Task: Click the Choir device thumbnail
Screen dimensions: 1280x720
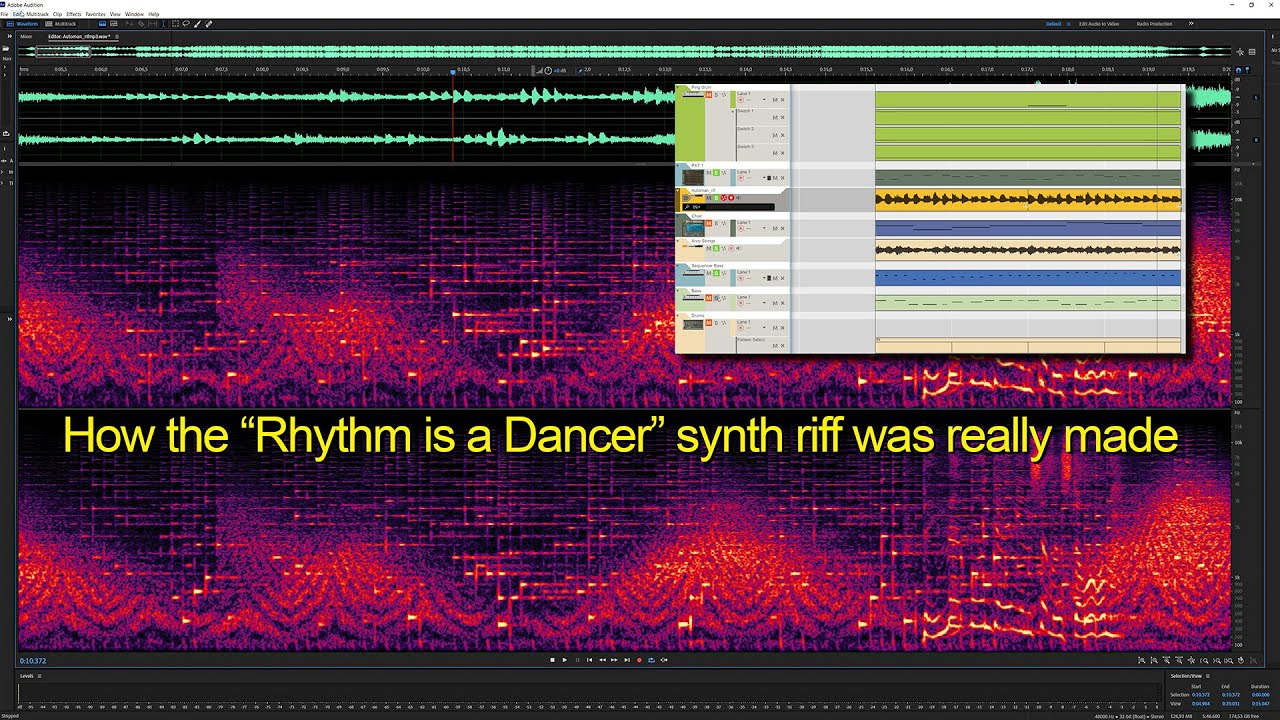Action: point(694,227)
